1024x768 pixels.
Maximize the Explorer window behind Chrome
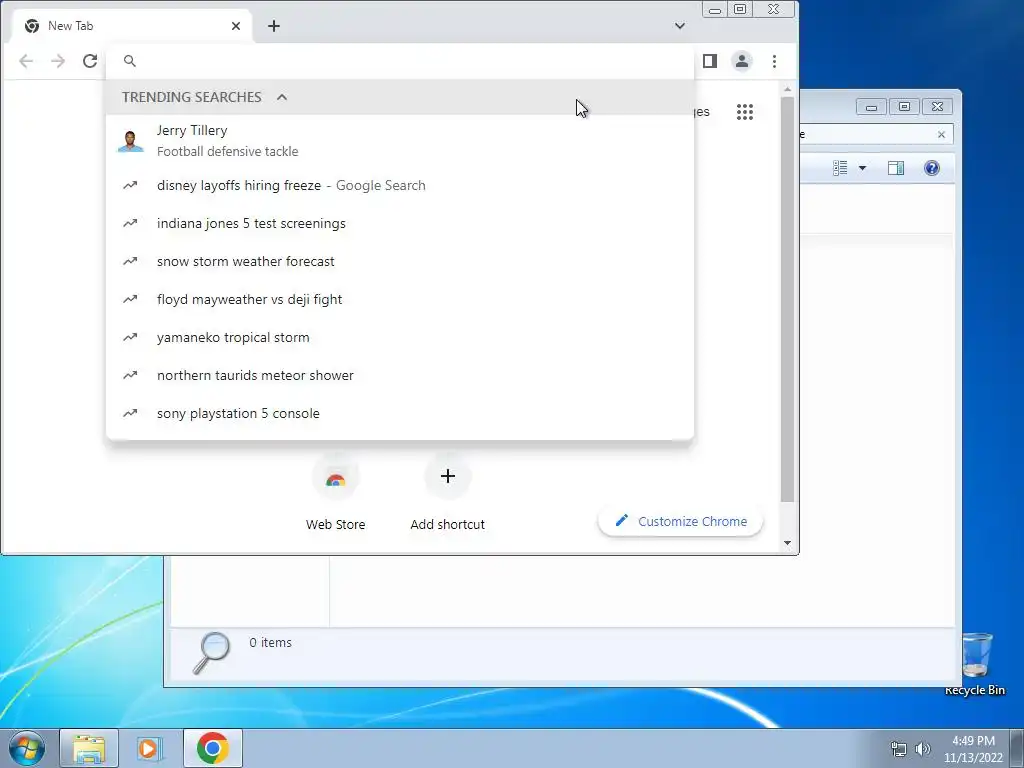(x=904, y=106)
